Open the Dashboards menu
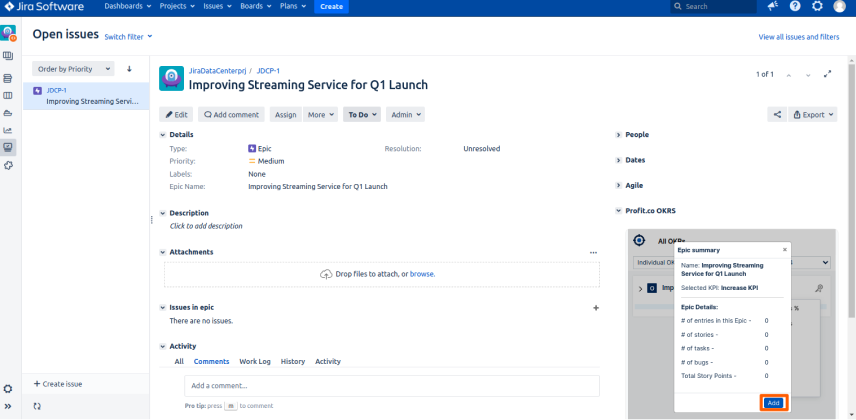Image resolution: width=856 pixels, height=420 pixels. click(x=128, y=7)
